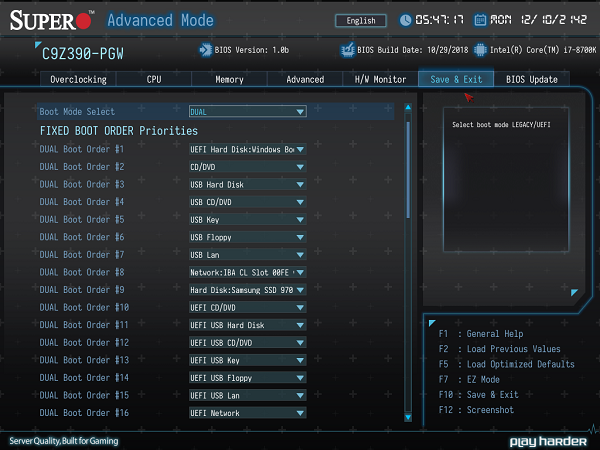Click the help text 'Select boot mode LEGACY/UEFI'
The width and height of the screenshot is (600, 450).
tap(501, 125)
